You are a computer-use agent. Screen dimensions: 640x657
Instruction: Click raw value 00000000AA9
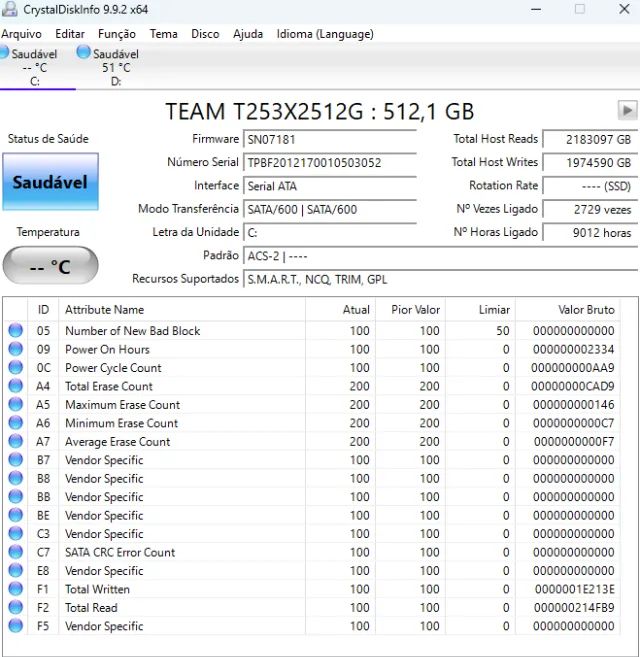coord(573,368)
